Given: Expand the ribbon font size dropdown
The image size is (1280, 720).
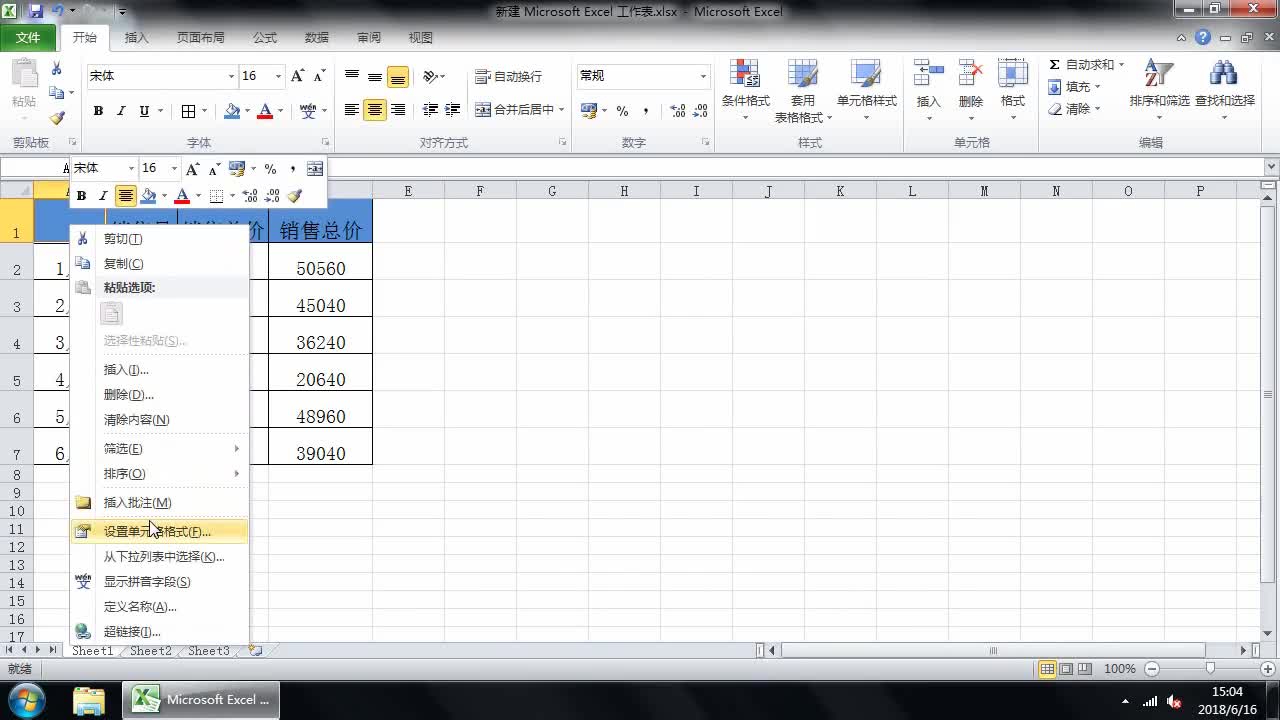Looking at the screenshot, I should [278, 76].
